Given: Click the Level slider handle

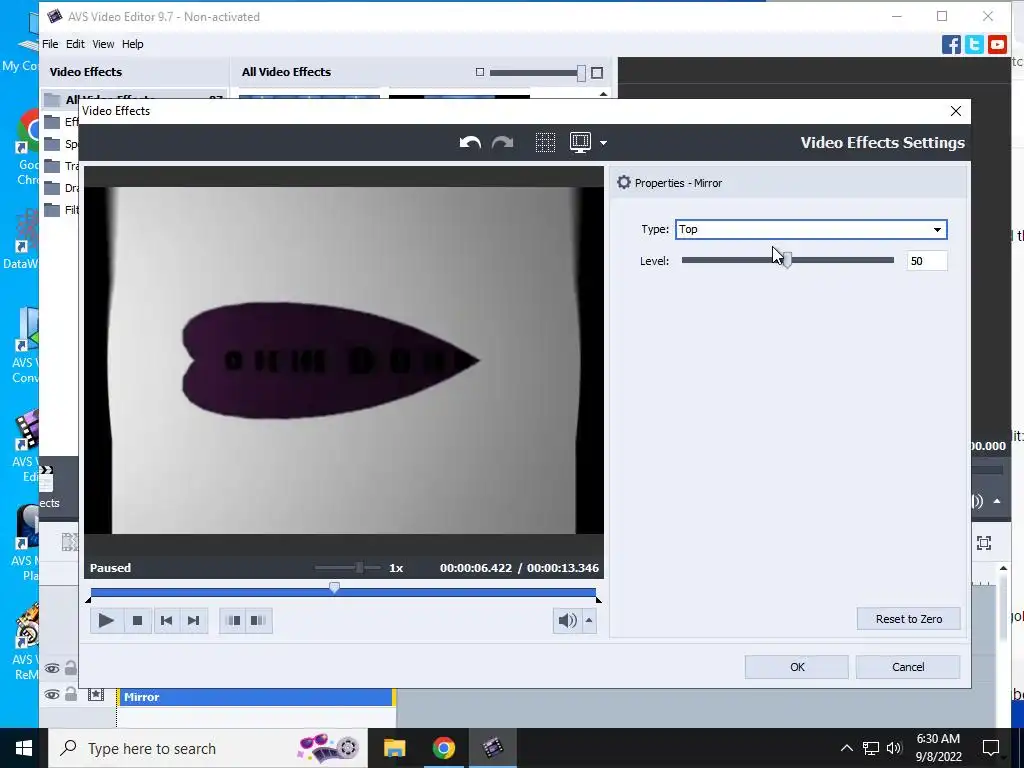Looking at the screenshot, I should tap(787, 260).
